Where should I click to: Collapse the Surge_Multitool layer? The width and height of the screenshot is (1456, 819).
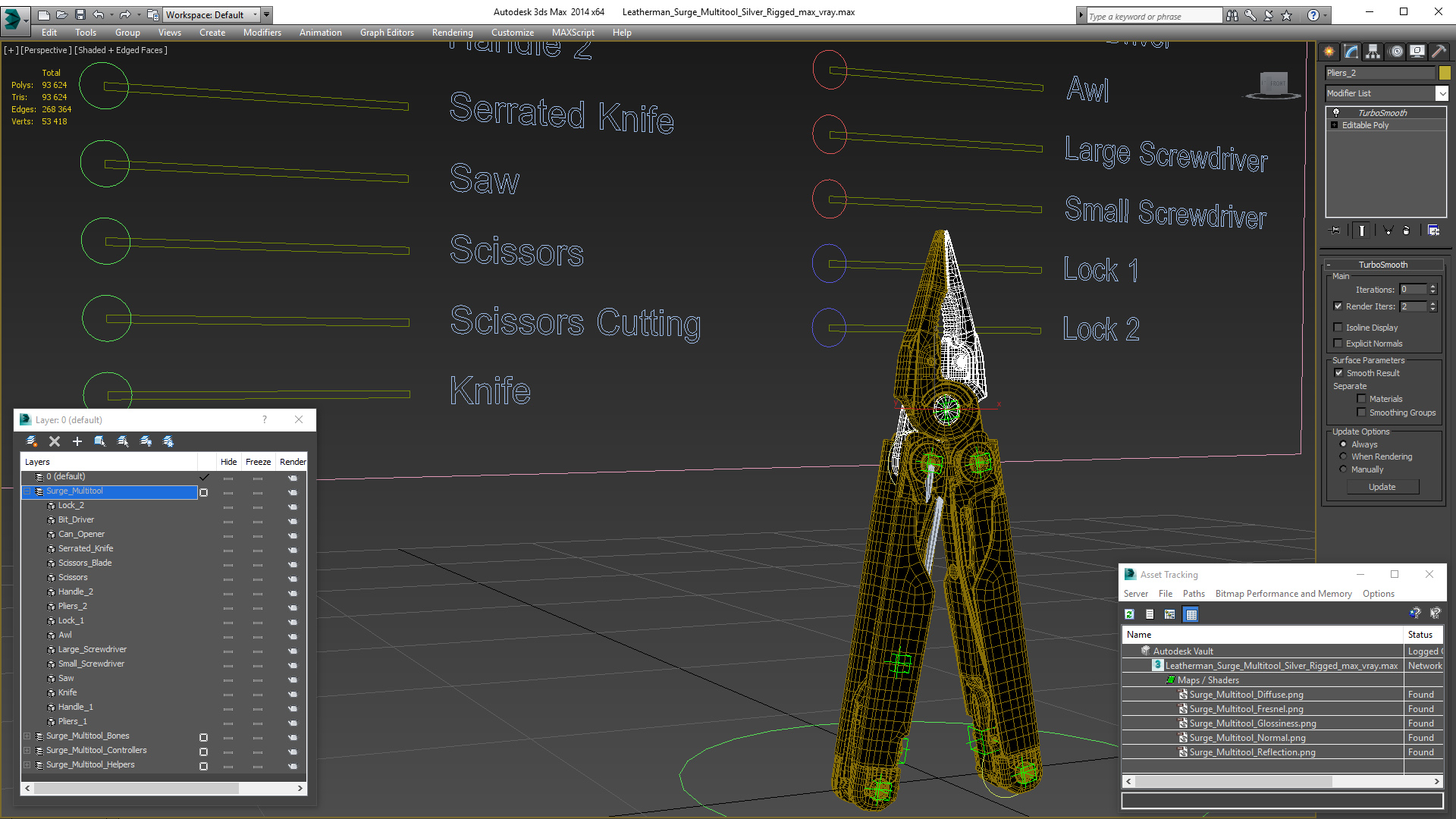coord(27,491)
